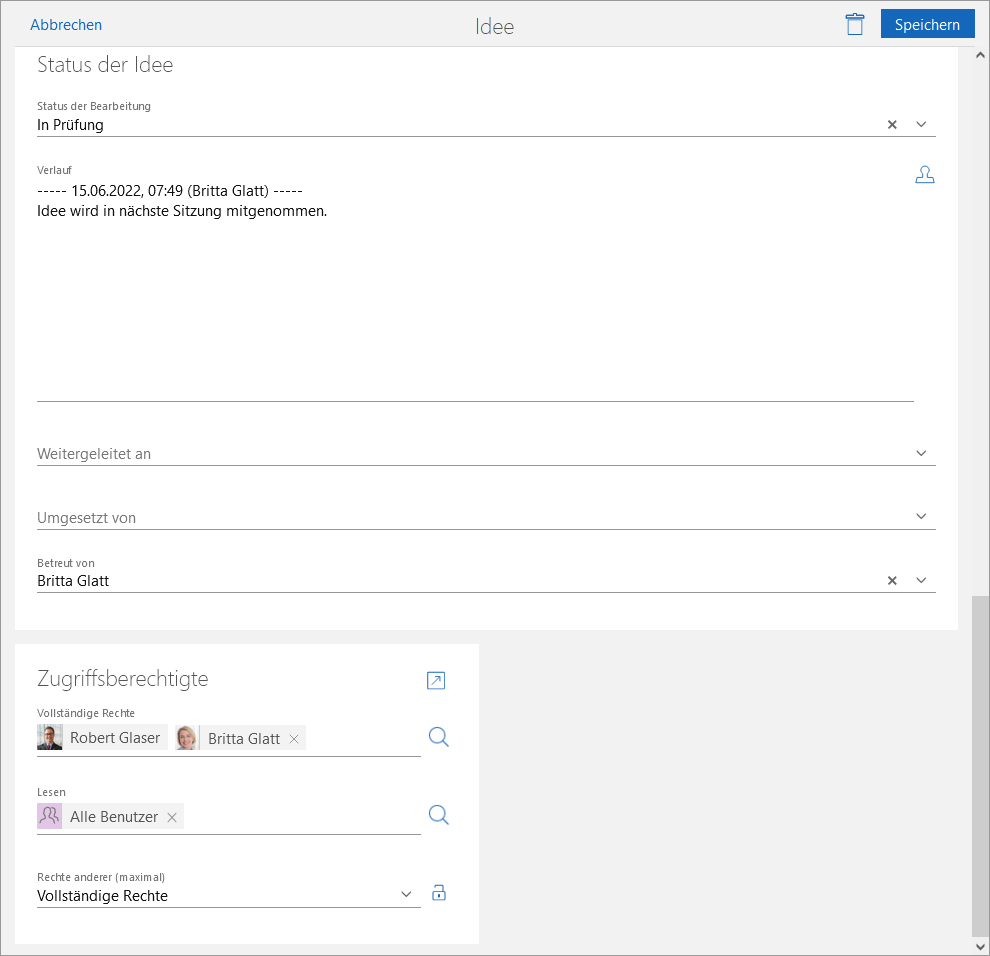Open the Weitergeleitet an dropdown
The width and height of the screenshot is (990, 956).
[922, 453]
